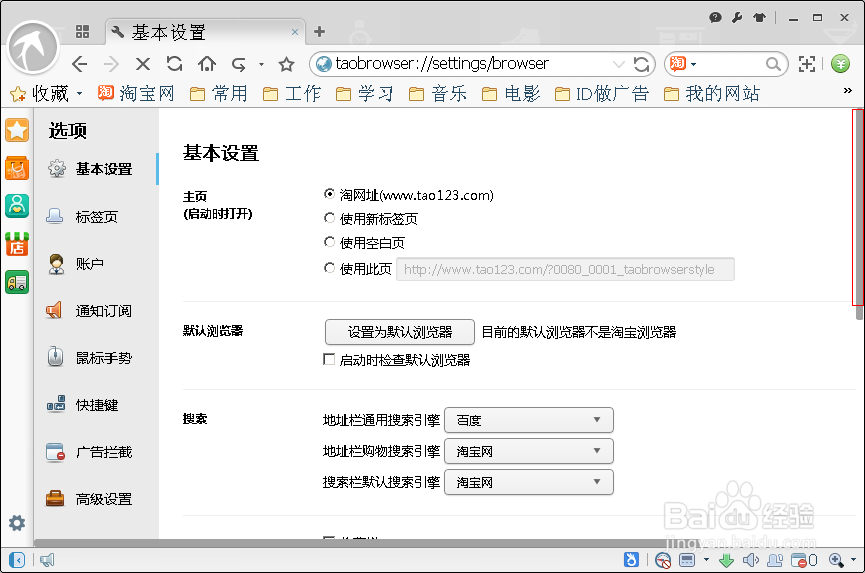The width and height of the screenshot is (865, 573).
Task: Open the 淘宝网 bookmark
Action: [136, 93]
